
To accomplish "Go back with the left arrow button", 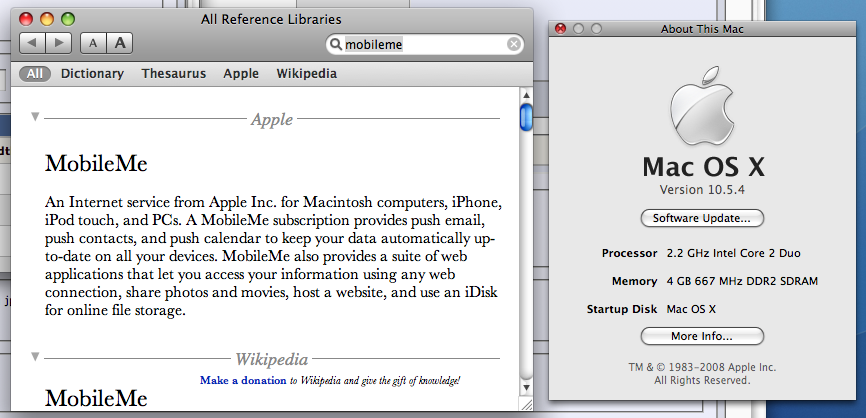I will coord(32,43).
